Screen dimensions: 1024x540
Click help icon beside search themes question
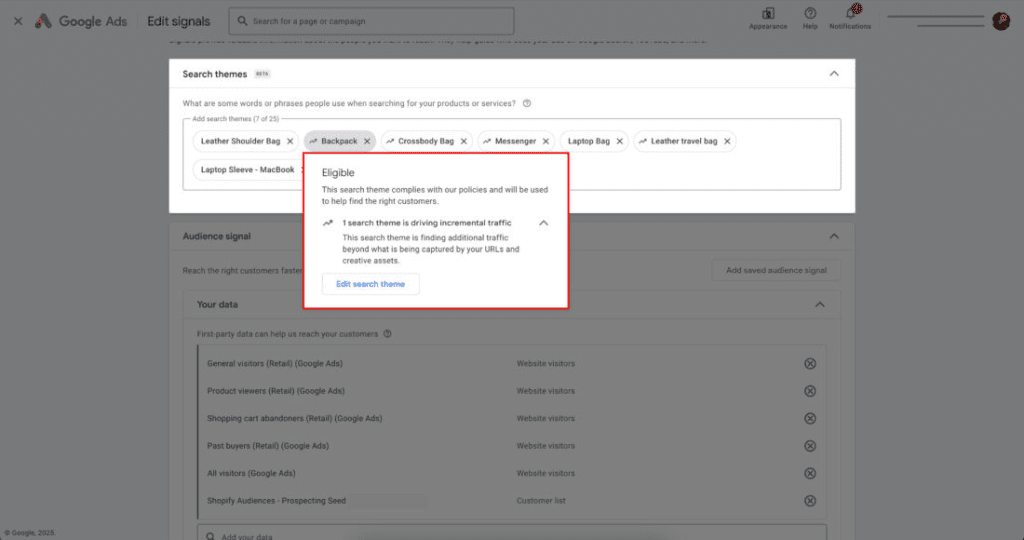pyautogui.click(x=527, y=103)
